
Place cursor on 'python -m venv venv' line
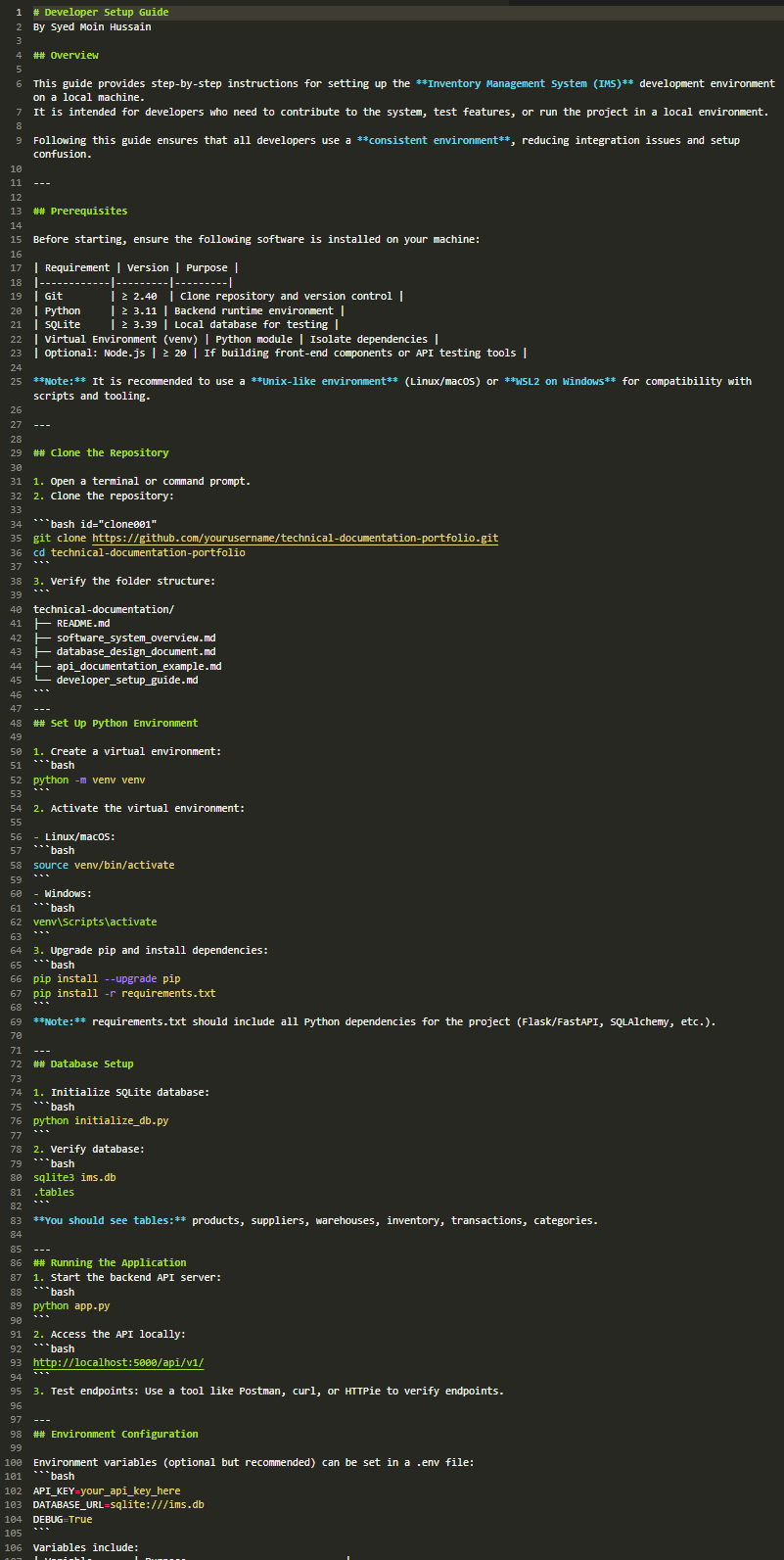(x=89, y=780)
